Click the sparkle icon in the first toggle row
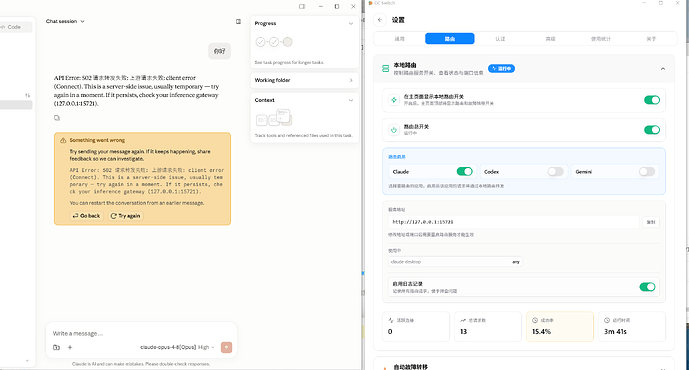689x370 pixels. (x=394, y=100)
